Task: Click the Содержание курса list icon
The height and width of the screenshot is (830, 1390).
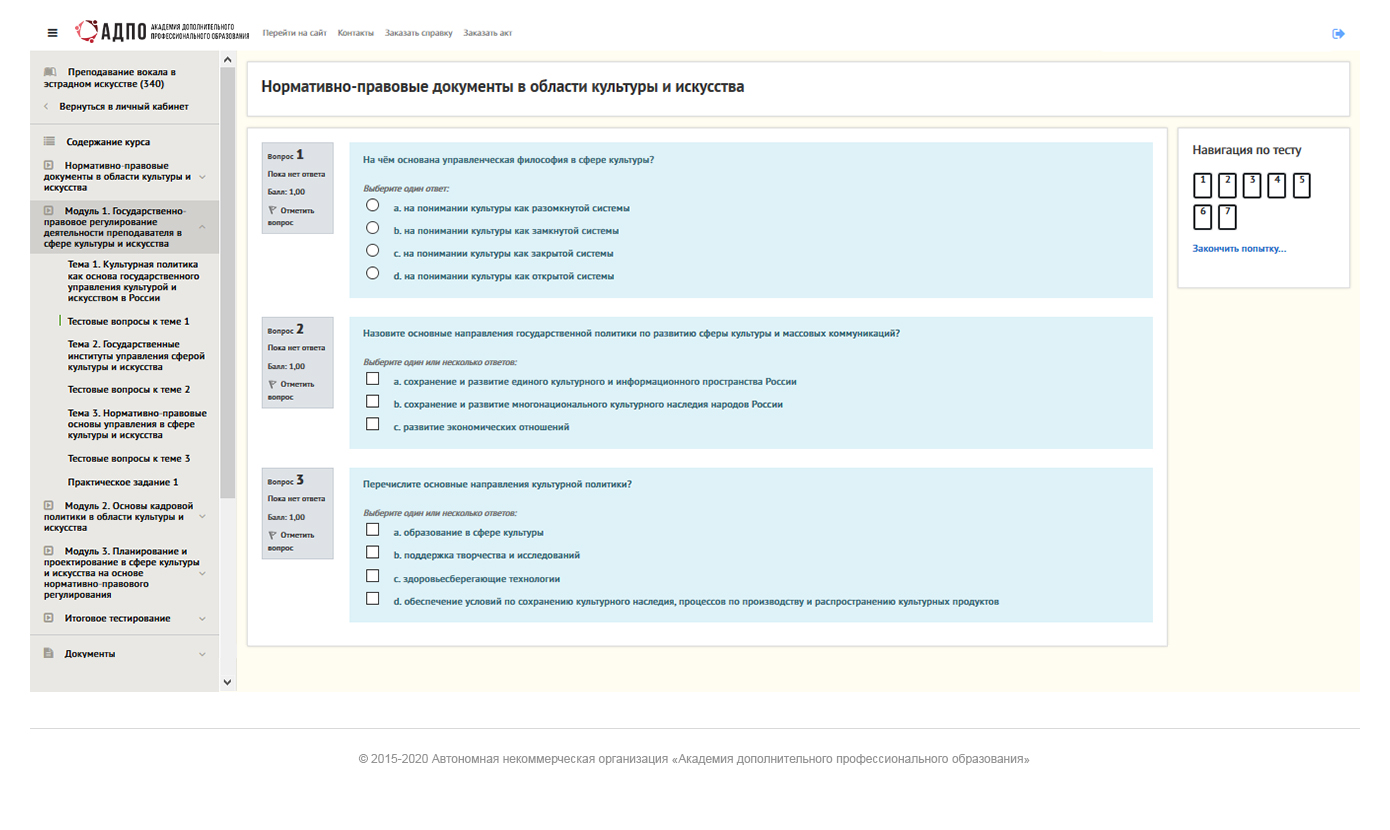Action: [x=49, y=142]
